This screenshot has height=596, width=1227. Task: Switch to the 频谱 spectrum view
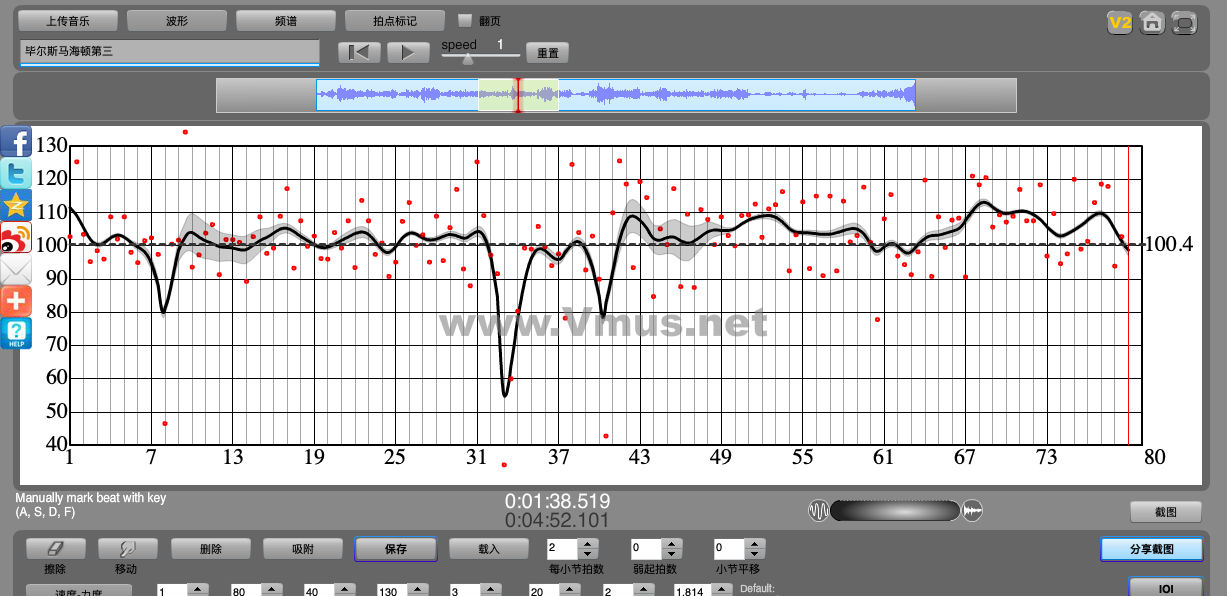pos(286,20)
